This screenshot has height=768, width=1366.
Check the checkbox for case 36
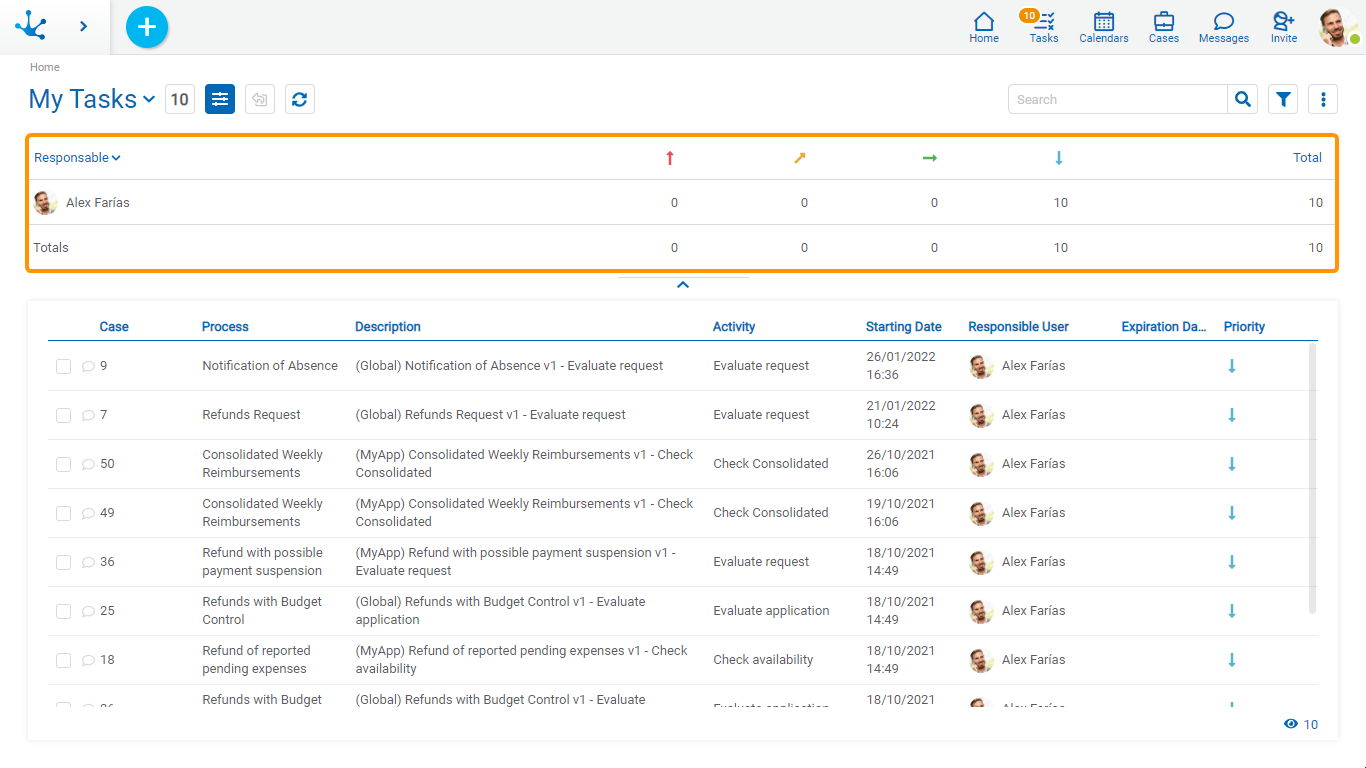(x=63, y=563)
